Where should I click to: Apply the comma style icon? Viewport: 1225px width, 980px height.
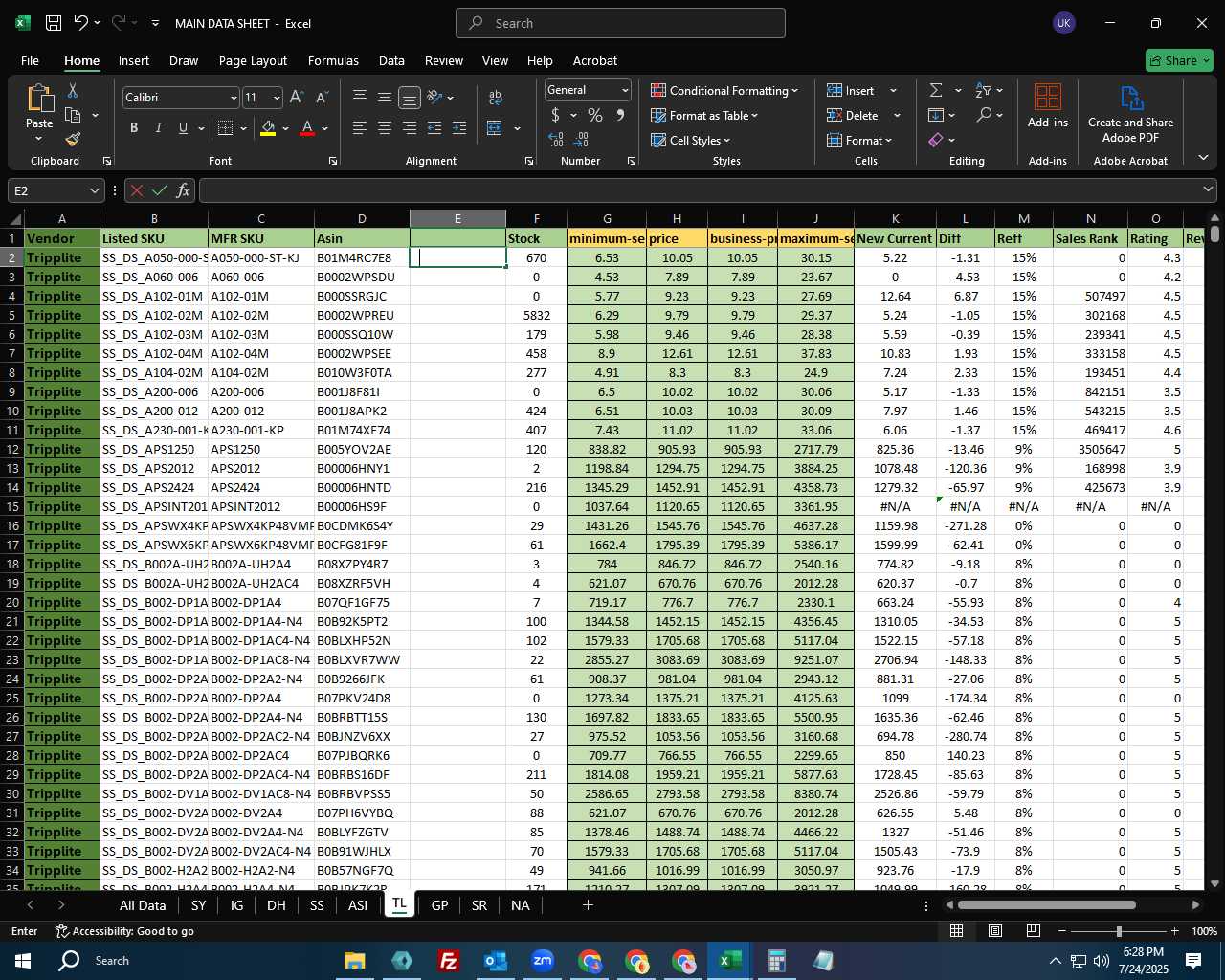point(620,115)
